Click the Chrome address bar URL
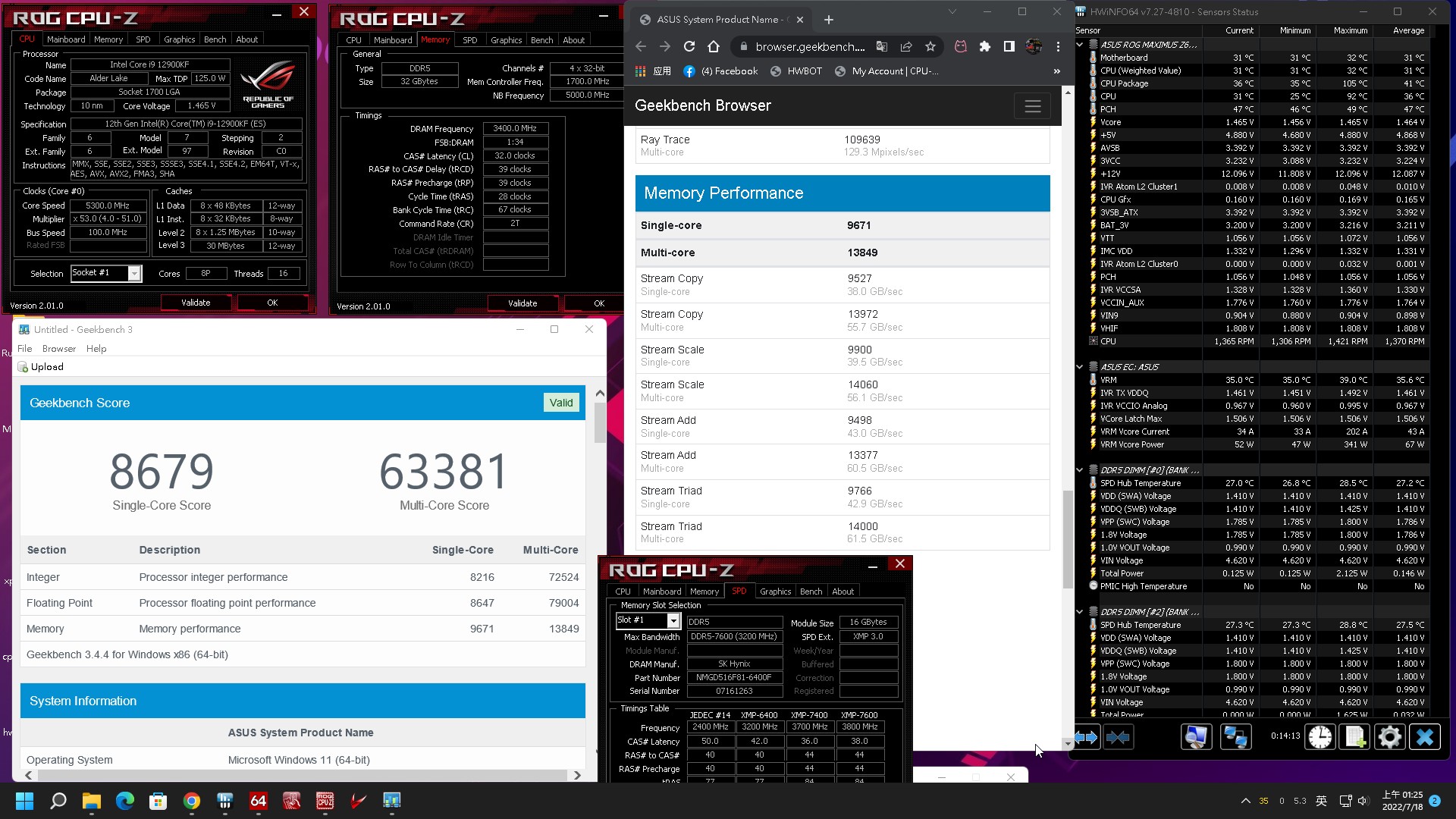Screen dimensions: 1456x819 (809, 47)
